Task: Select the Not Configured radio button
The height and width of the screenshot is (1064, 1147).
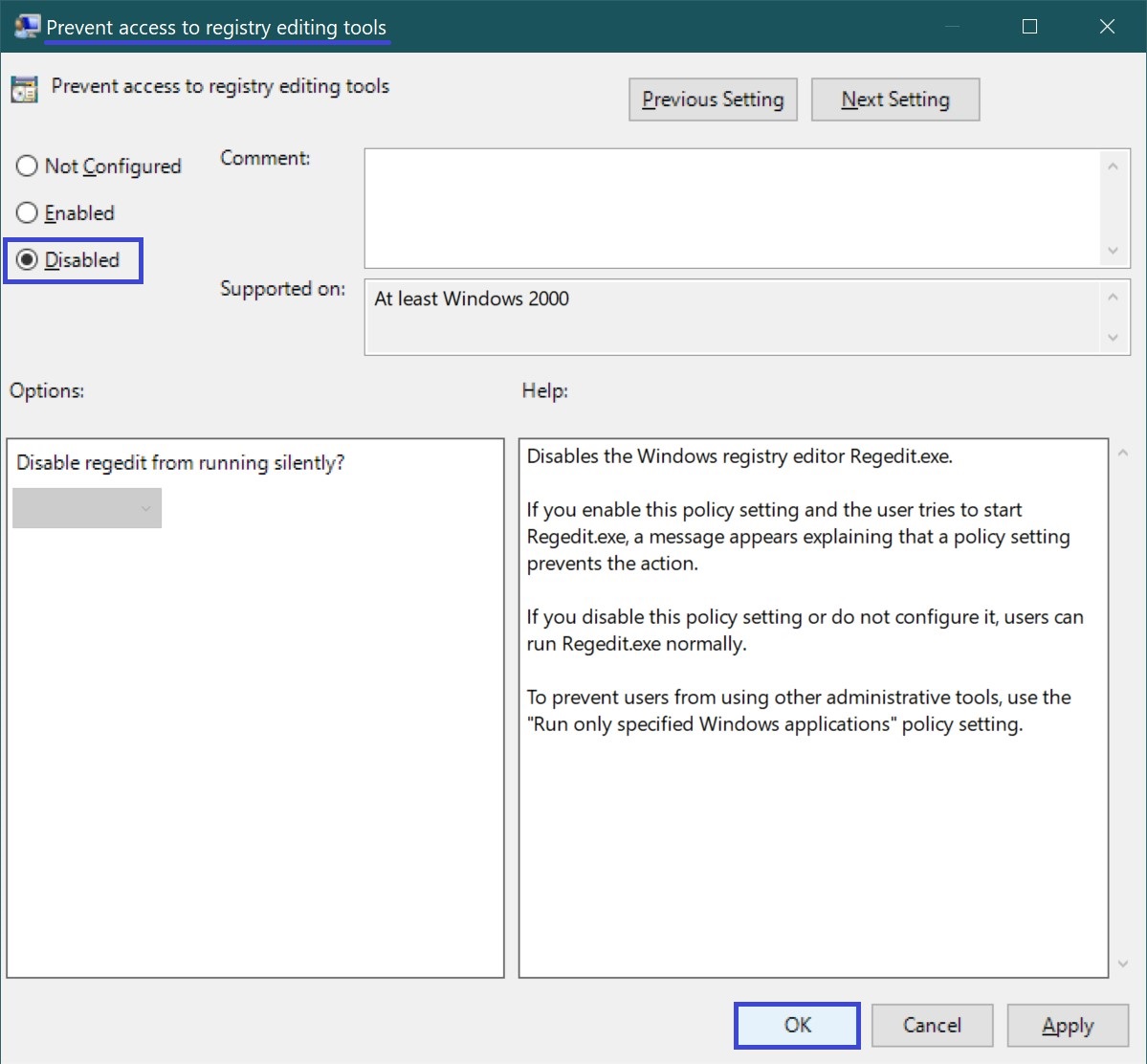Action: coord(27,166)
